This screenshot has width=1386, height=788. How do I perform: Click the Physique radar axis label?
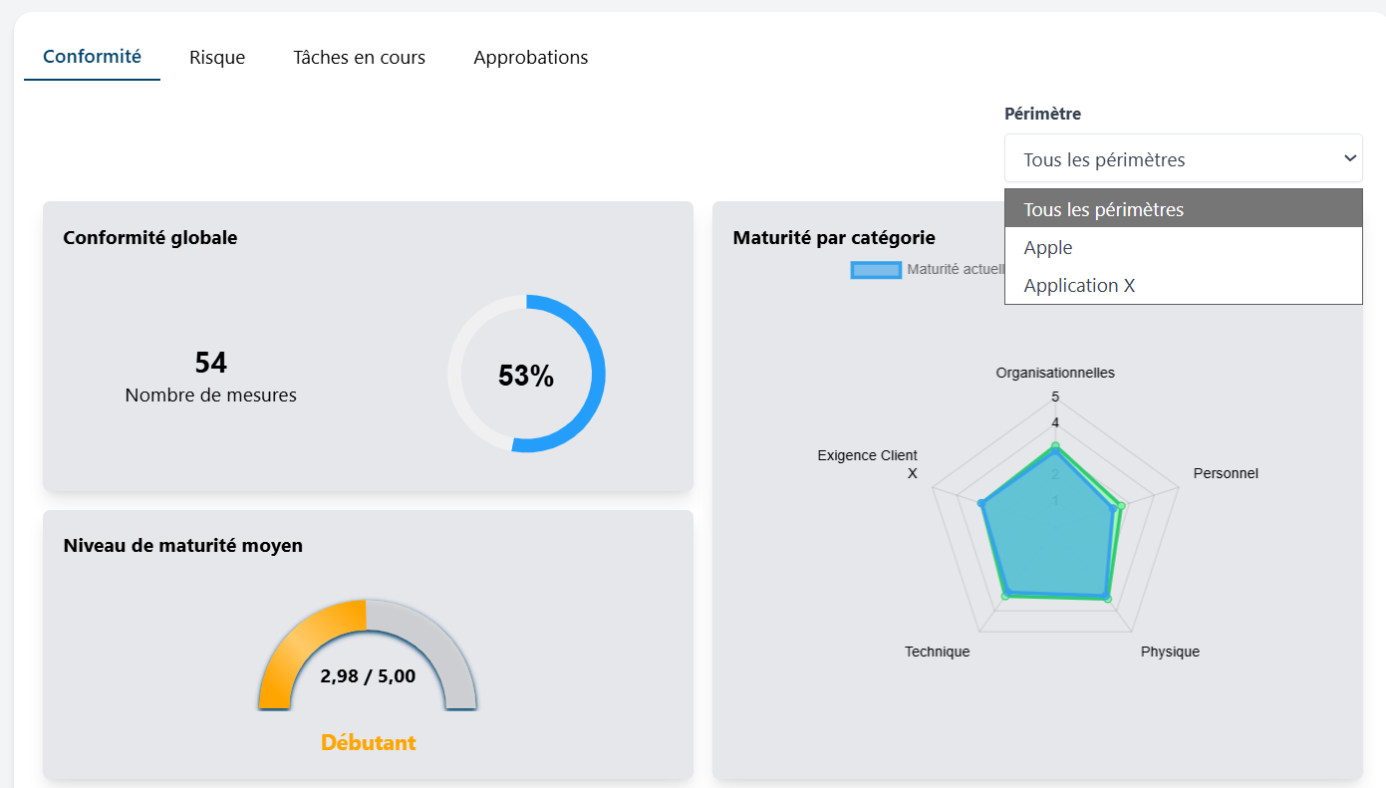coord(1170,652)
